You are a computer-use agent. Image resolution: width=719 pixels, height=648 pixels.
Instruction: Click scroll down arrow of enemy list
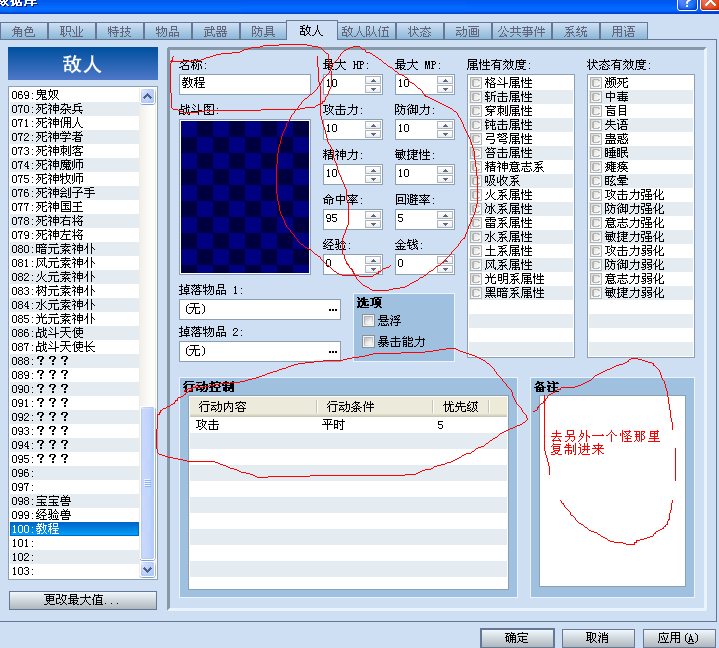coord(147,570)
